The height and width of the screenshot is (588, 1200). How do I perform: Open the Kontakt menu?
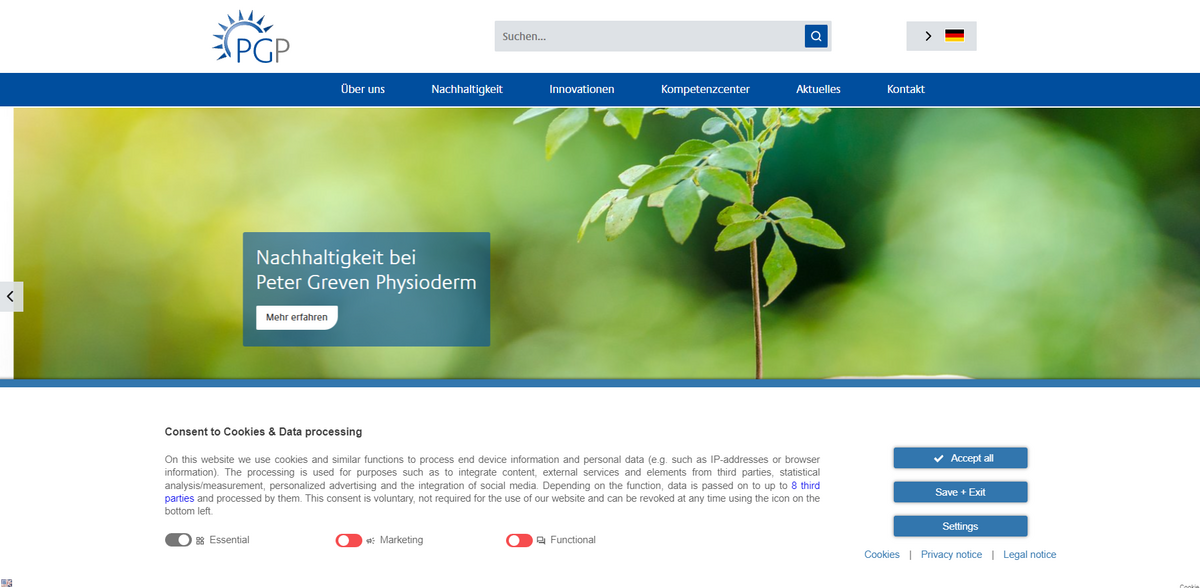(906, 89)
